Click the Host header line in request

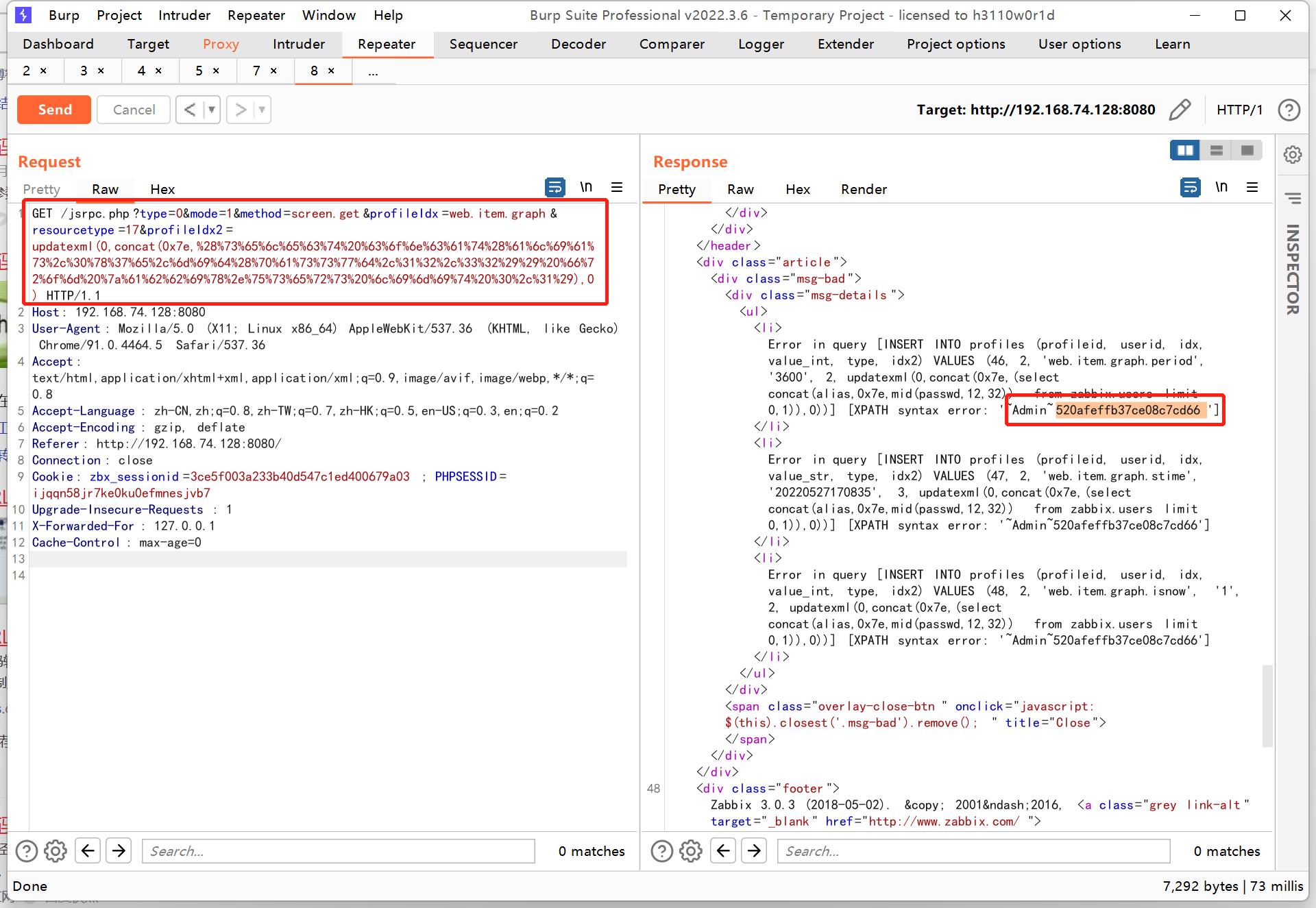[119, 312]
